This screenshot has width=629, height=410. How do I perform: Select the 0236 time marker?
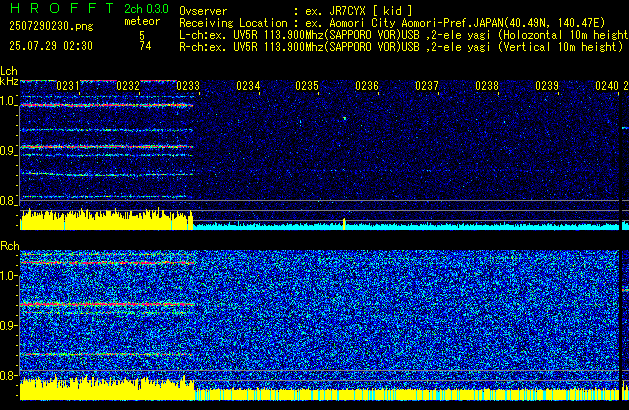coord(367,86)
